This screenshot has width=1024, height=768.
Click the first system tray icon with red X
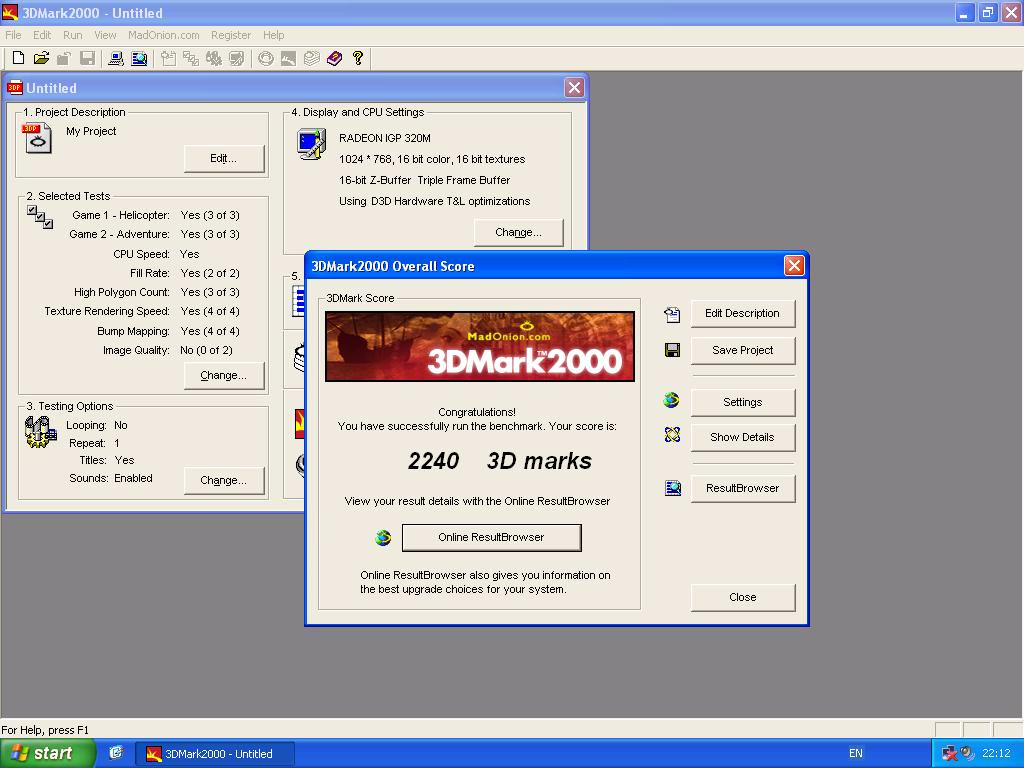tap(950, 754)
